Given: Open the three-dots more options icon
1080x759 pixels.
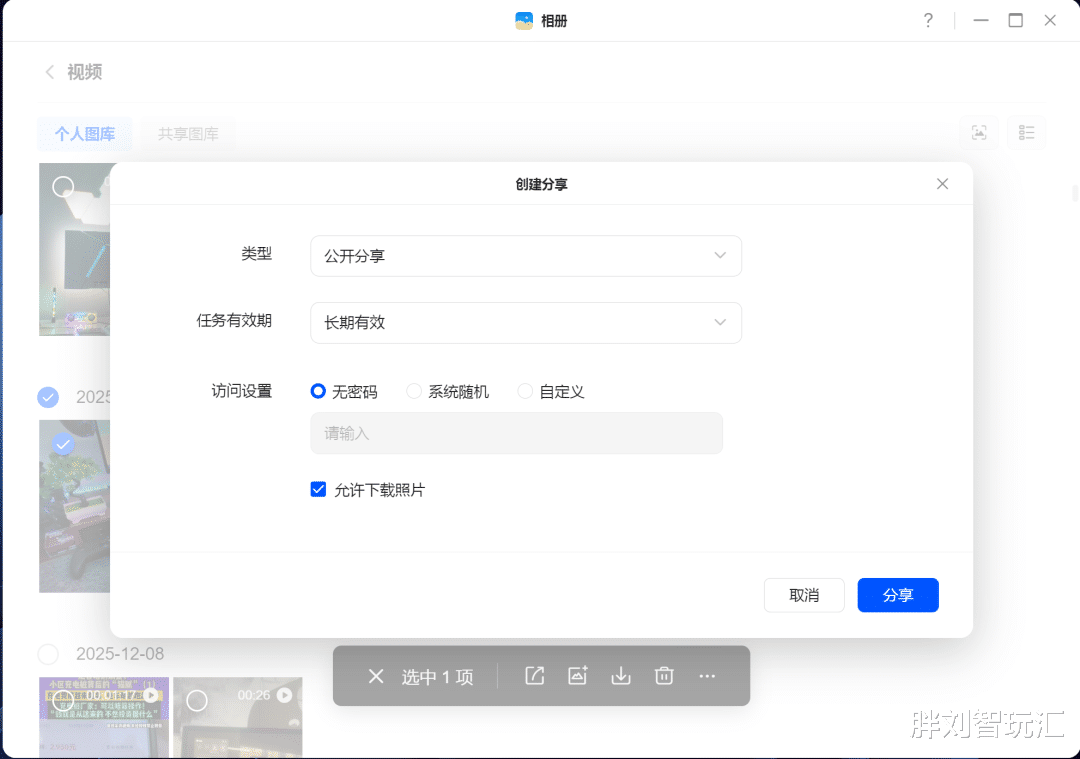Looking at the screenshot, I should (707, 676).
